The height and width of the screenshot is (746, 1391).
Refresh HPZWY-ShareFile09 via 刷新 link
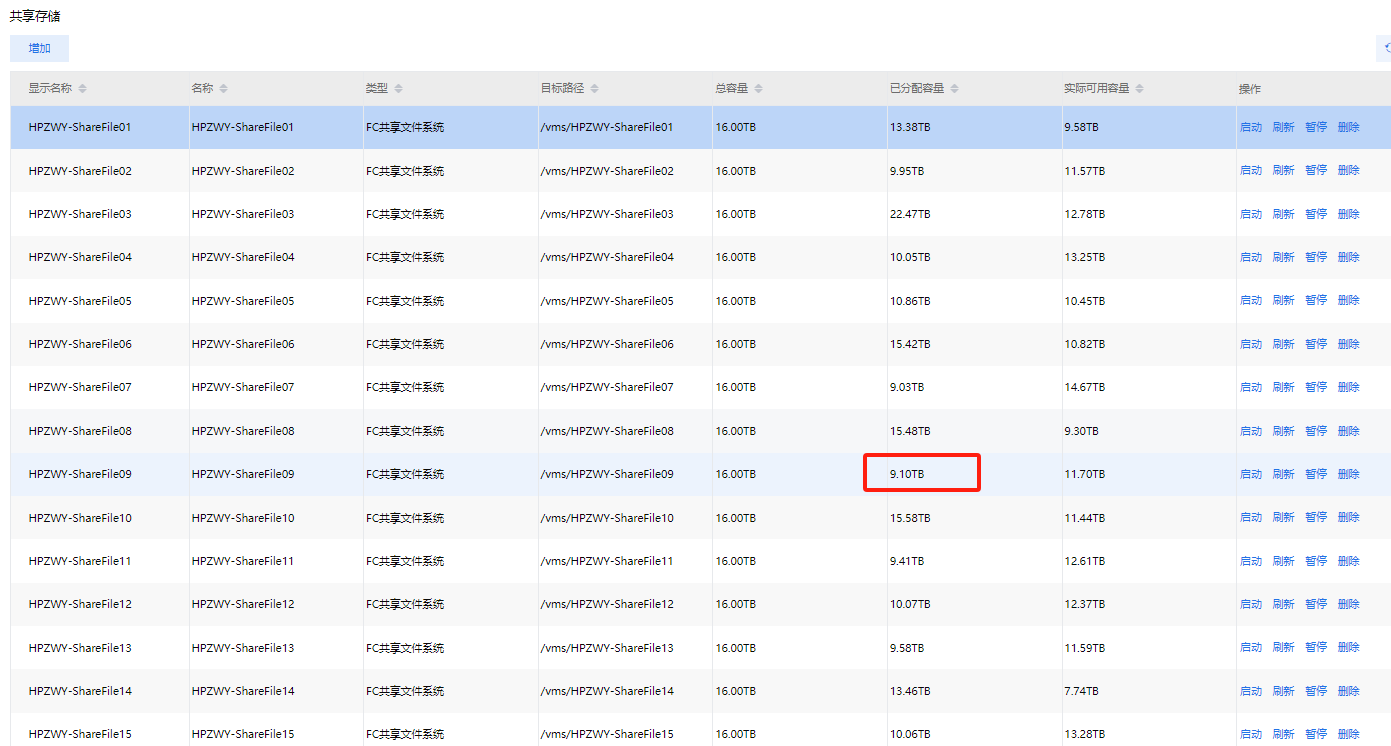[1283, 474]
